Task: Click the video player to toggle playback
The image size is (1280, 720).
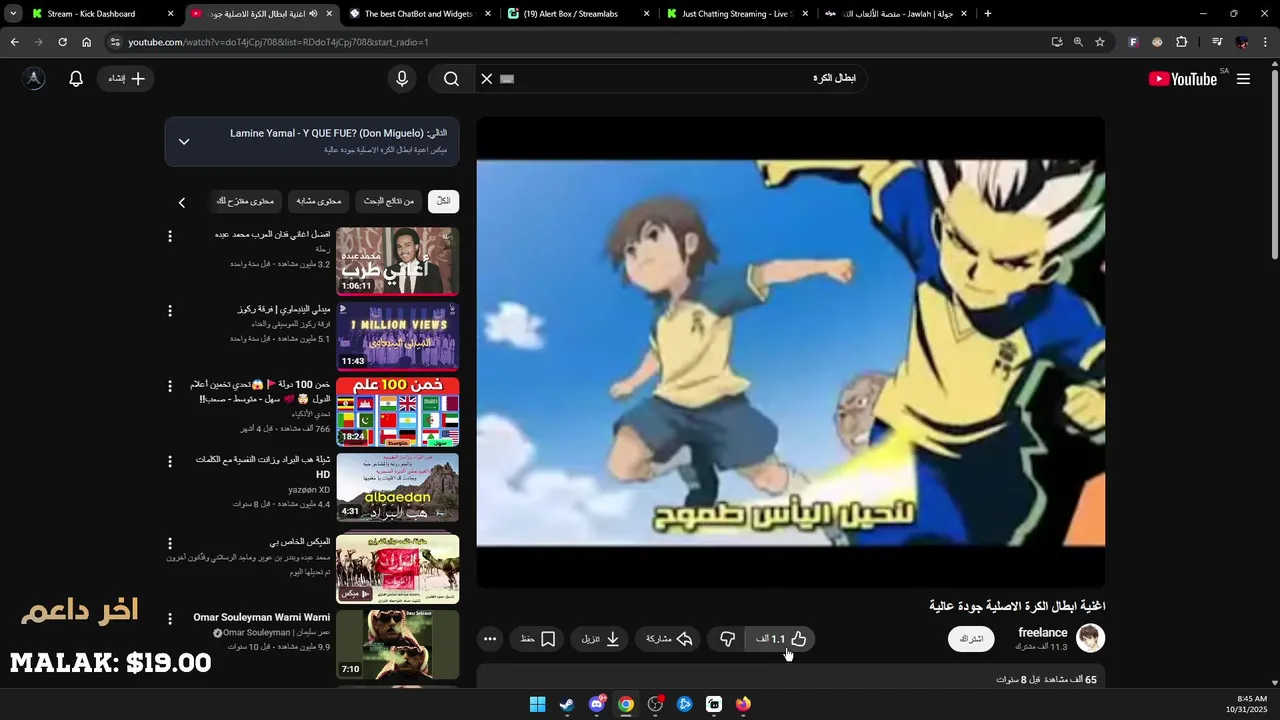Action: point(790,352)
